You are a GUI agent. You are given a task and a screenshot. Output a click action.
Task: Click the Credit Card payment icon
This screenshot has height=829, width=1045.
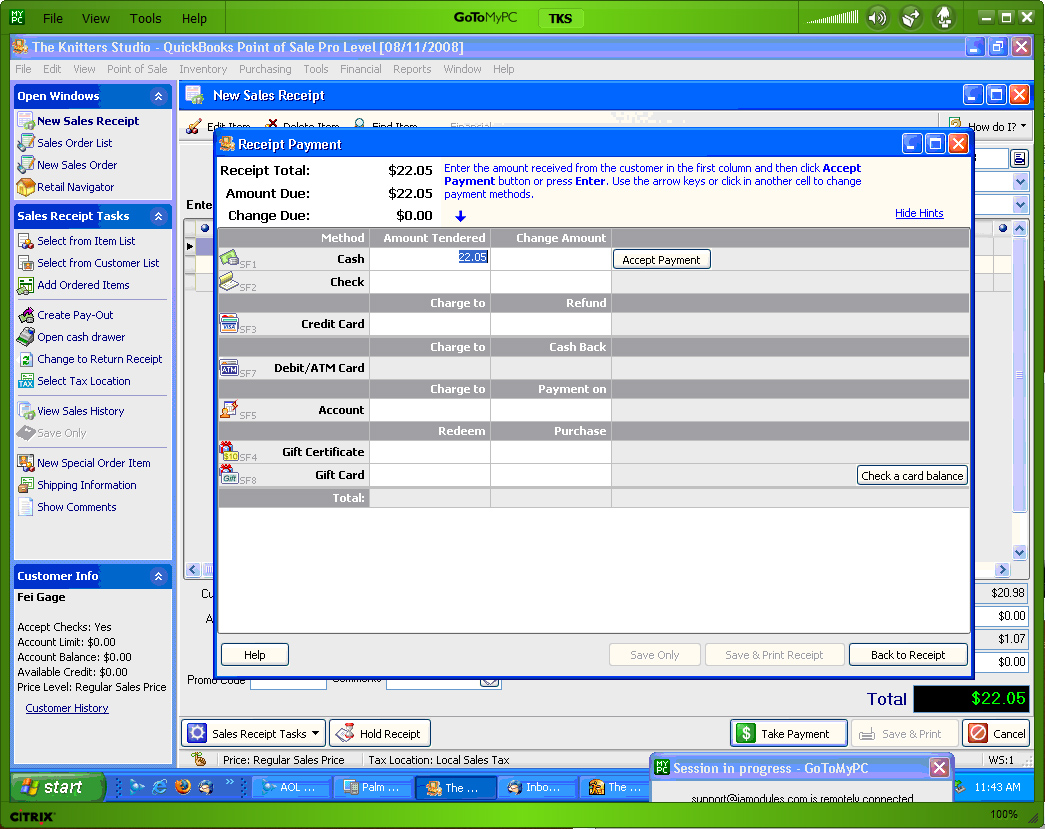[x=229, y=323]
